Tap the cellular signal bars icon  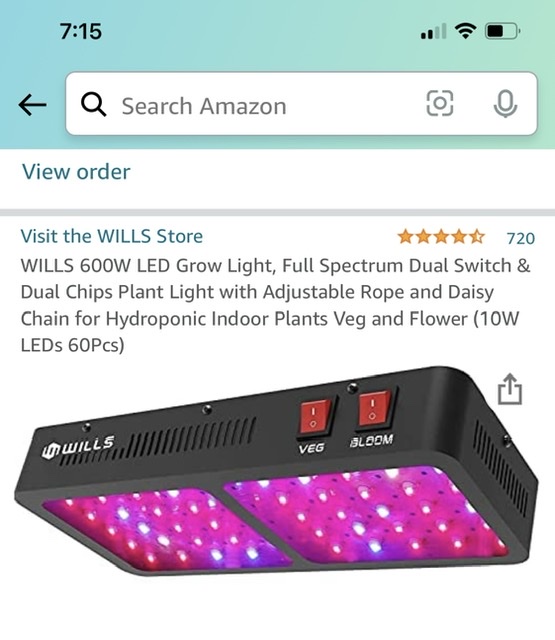coord(433,31)
